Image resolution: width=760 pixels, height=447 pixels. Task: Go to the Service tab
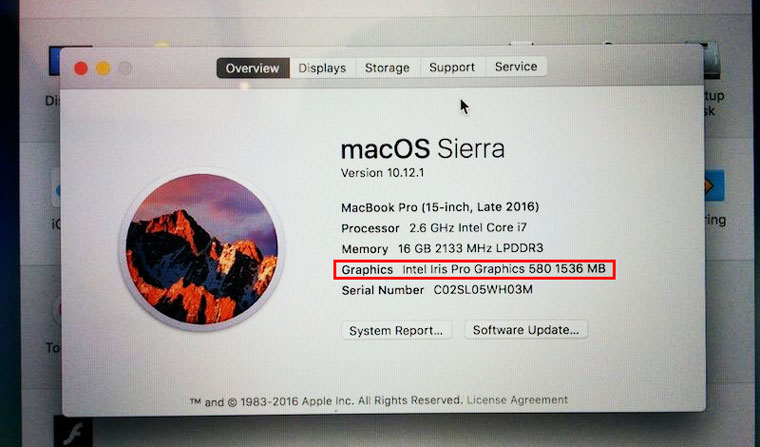click(516, 66)
